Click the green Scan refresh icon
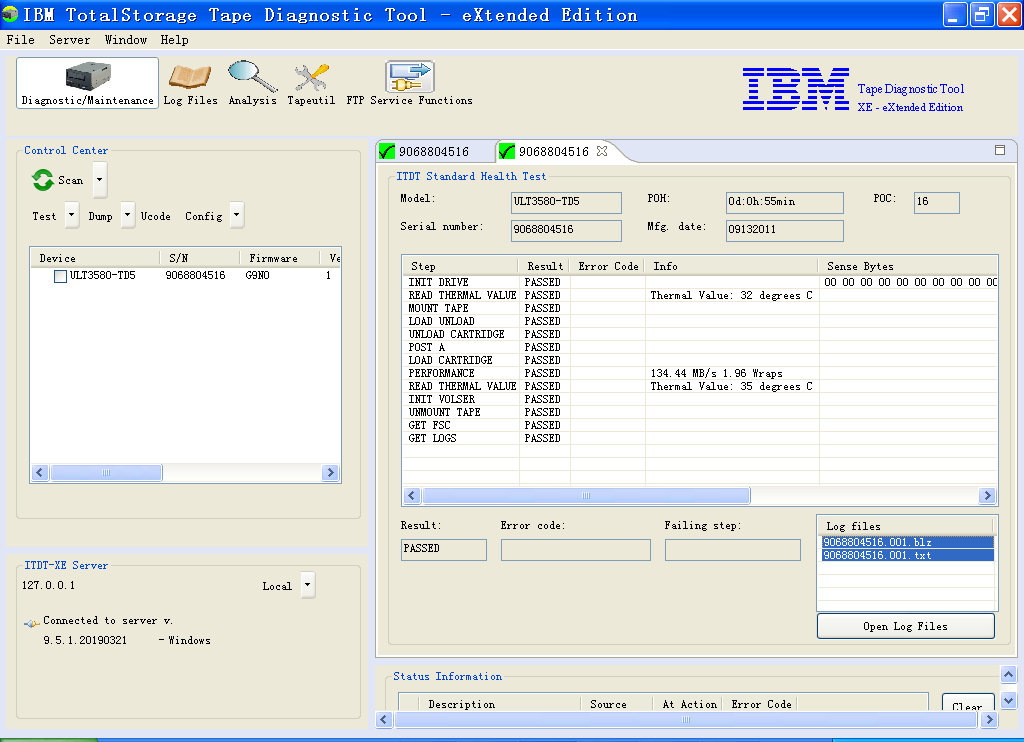This screenshot has width=1024, height=742. pyautogui.click(x=43, y=180)
